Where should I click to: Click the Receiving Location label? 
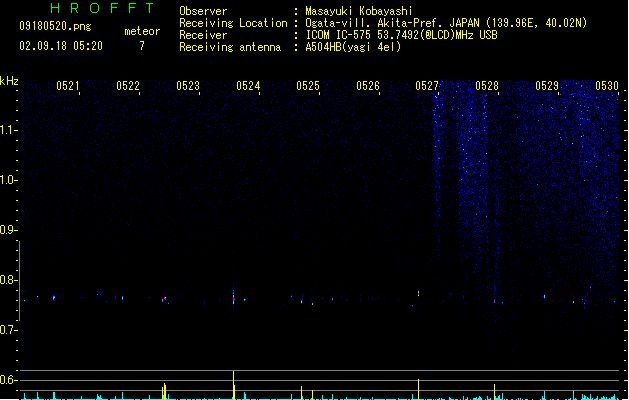click(x=233, y=23)
